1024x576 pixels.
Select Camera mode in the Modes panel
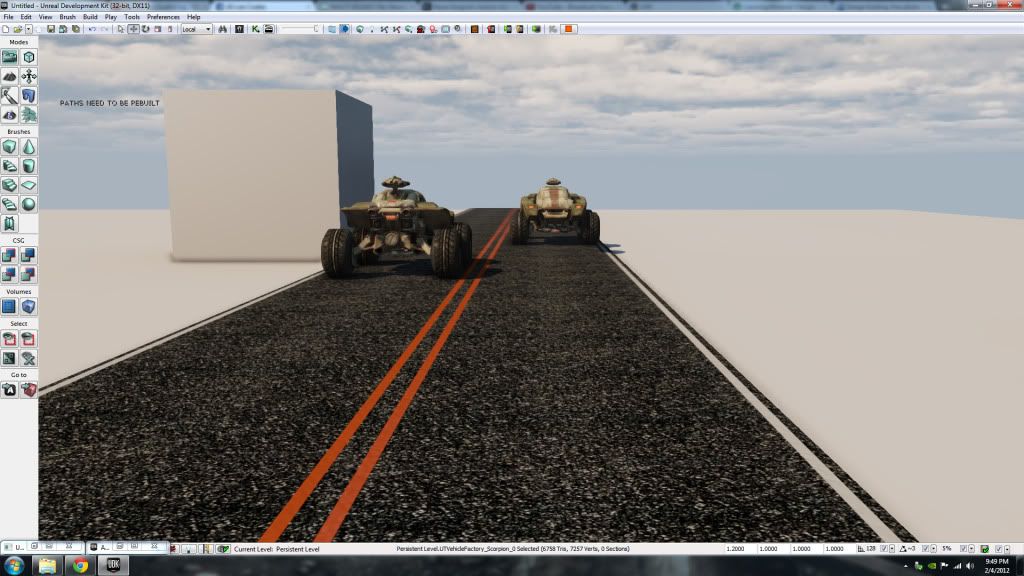(x=9, y=57)
